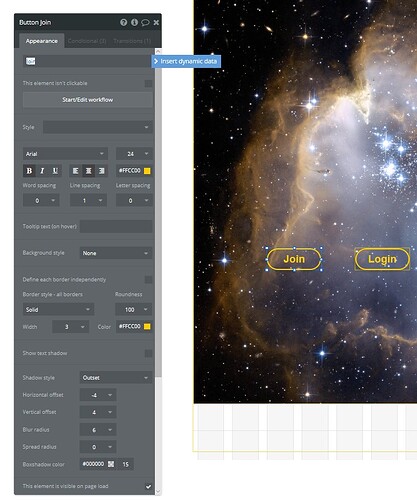The image size is (417, 500).
Task: Center align the button text
Action: (x=88, y=171)
